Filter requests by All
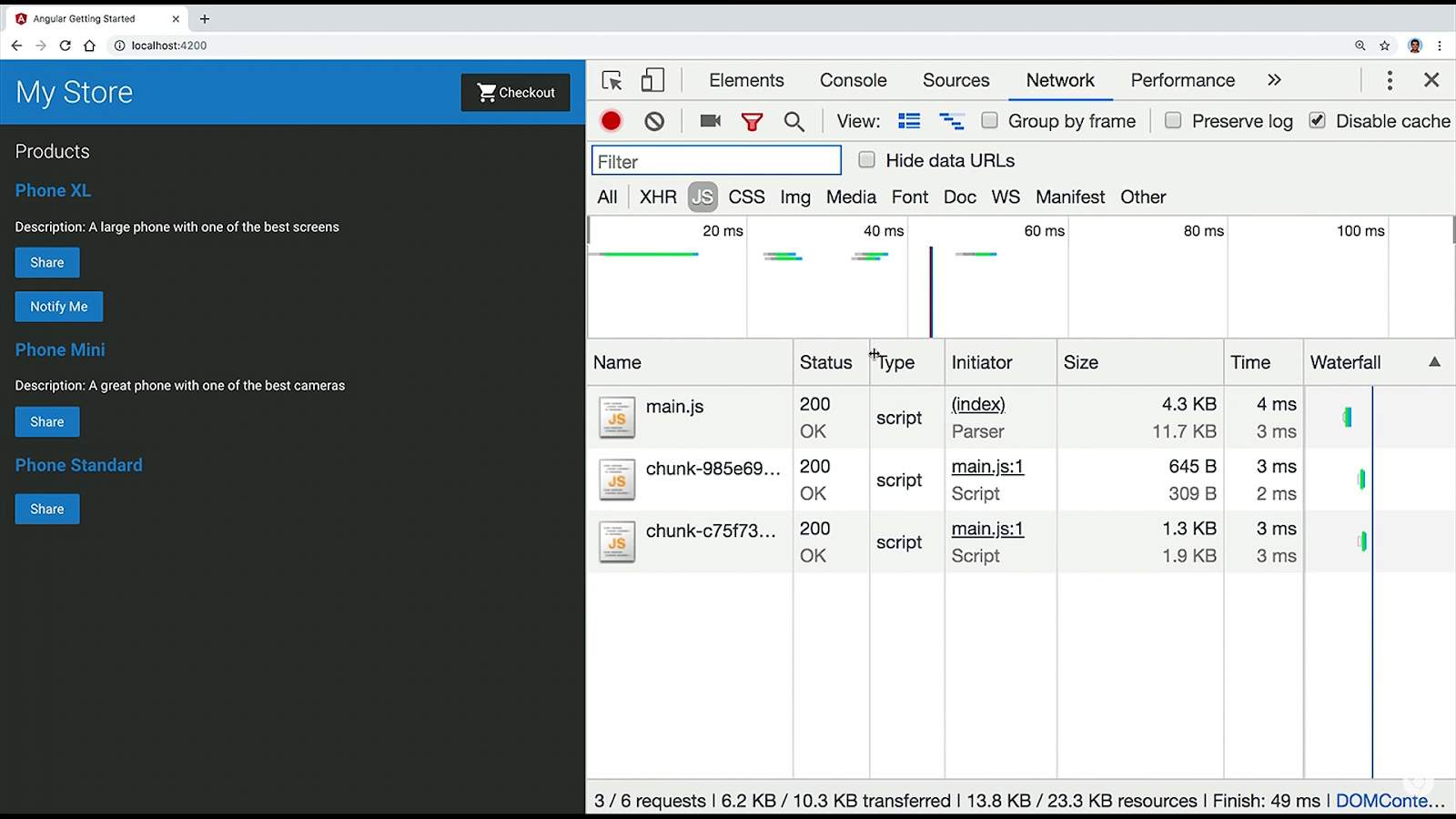The height and width of the screenshot is (819, 1456). (607, 197)
